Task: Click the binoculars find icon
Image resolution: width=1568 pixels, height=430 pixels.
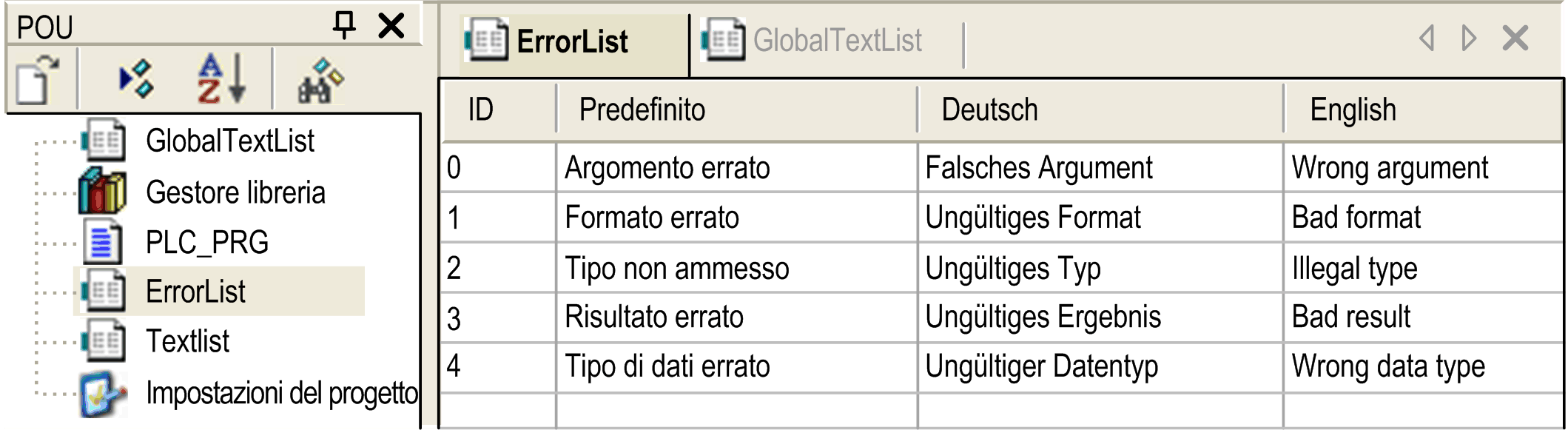Action: [320, 80]
